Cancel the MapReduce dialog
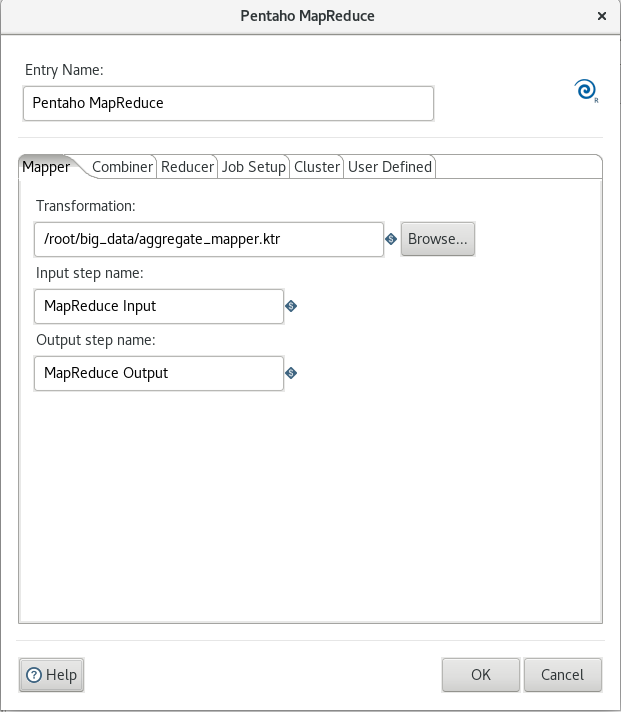The height and width of the screenshot is (712, 621). point(563,675)
